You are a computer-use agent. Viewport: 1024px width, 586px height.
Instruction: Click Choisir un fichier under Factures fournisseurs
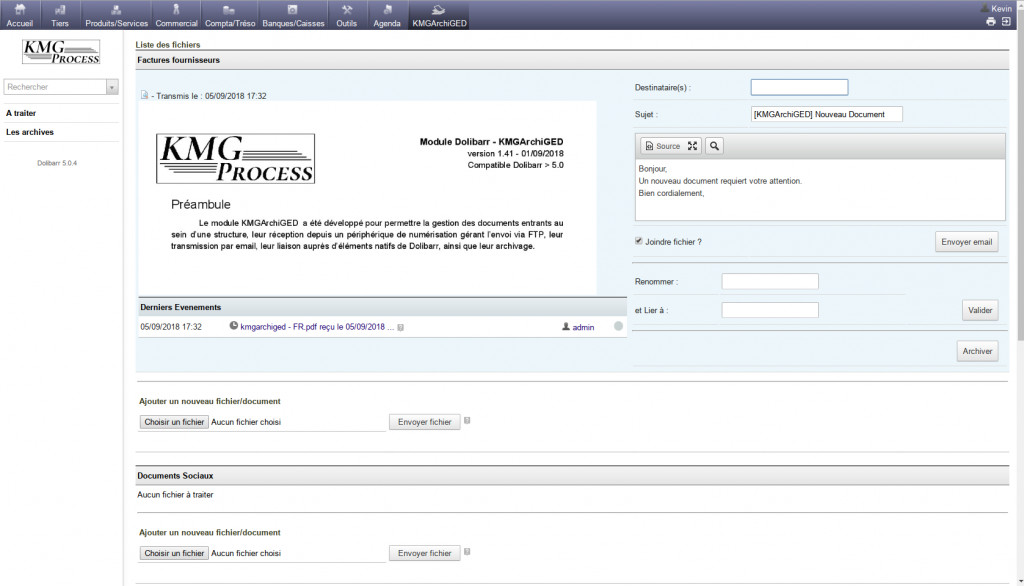point(174,422)
